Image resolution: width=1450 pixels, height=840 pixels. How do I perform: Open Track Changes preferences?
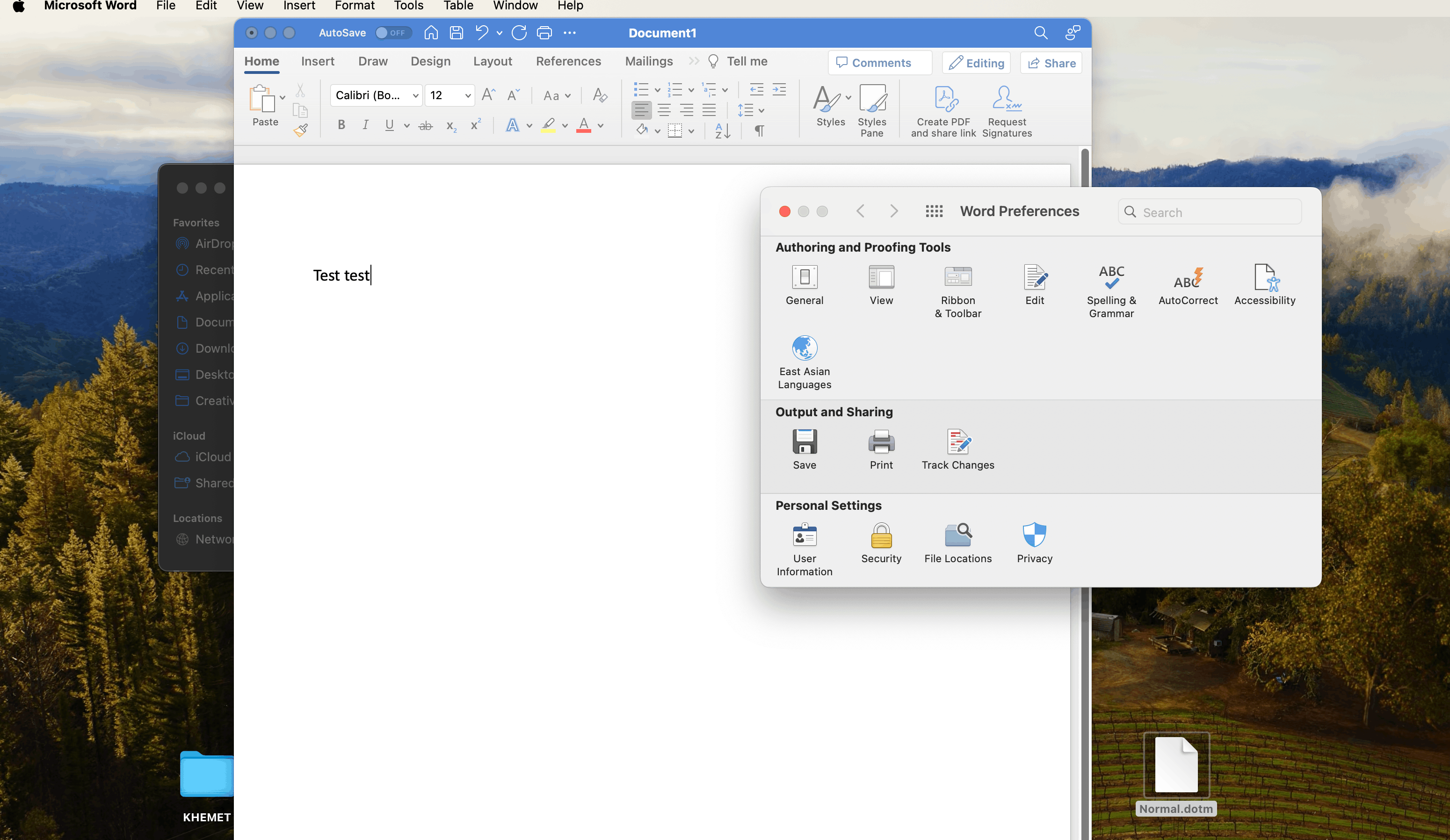pos(958,449)
